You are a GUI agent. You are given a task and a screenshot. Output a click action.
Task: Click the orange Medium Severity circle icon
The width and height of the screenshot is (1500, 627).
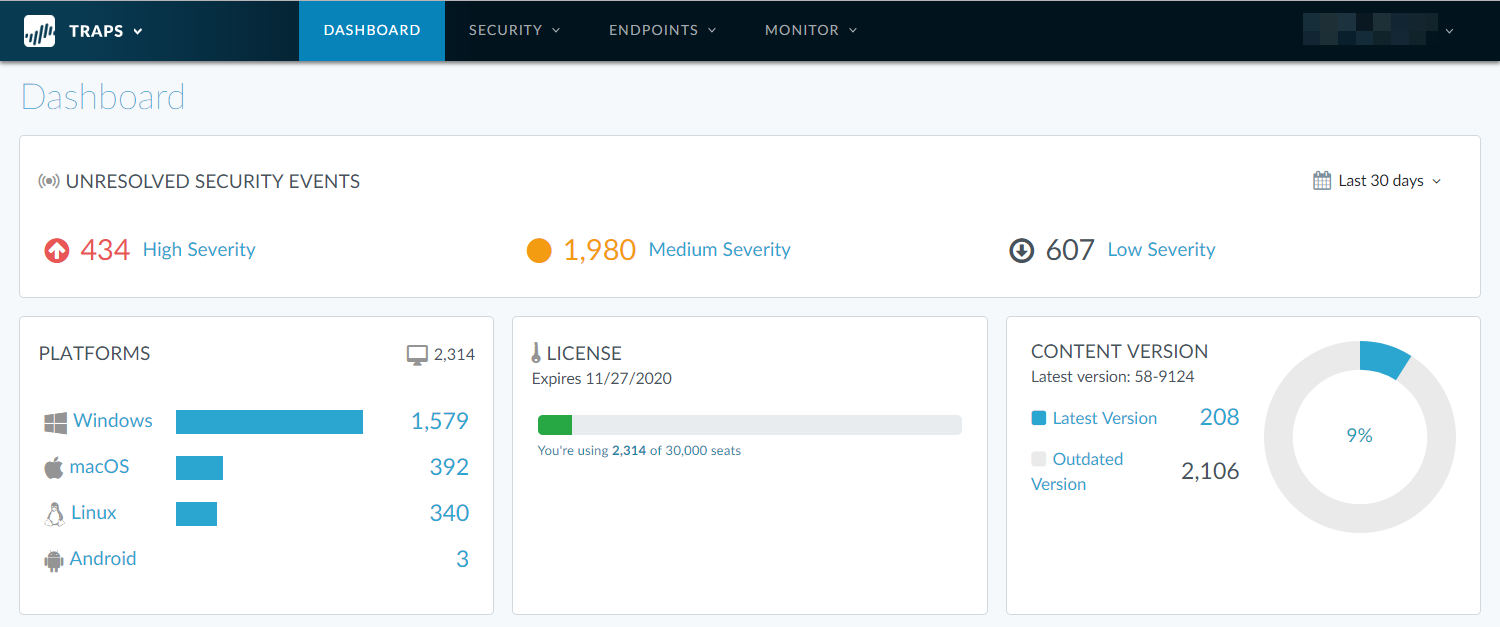(x=539, y=250)
